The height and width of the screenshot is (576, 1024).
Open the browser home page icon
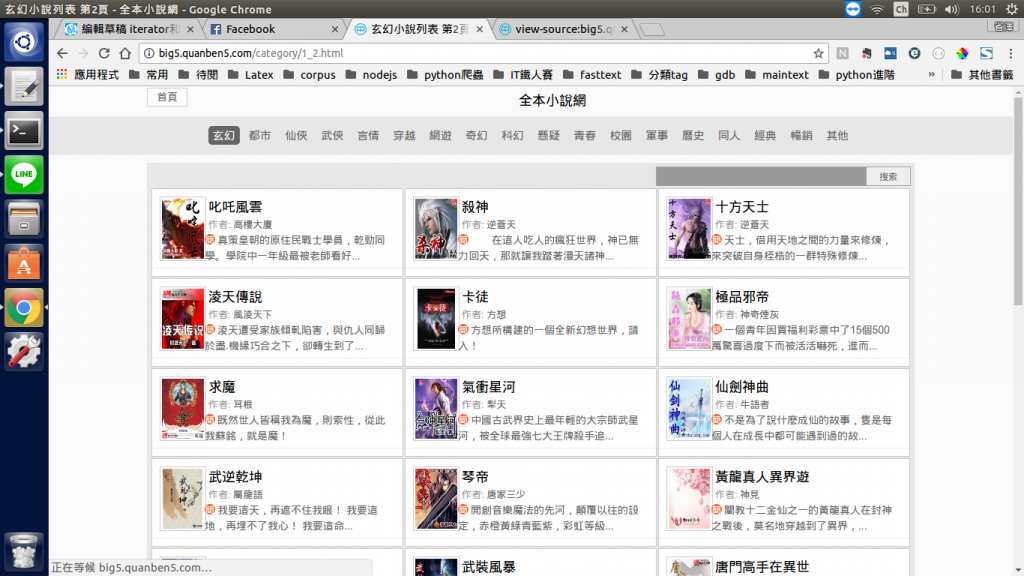click(125, 54)
